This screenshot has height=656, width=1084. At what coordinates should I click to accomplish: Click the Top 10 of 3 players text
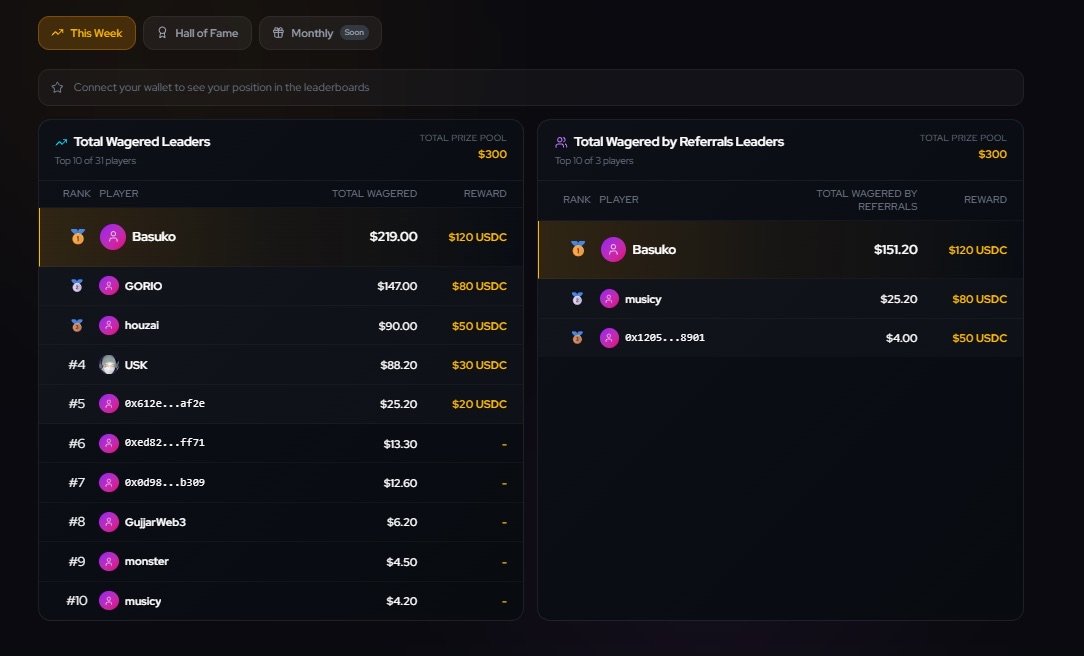tap(594, 160)
